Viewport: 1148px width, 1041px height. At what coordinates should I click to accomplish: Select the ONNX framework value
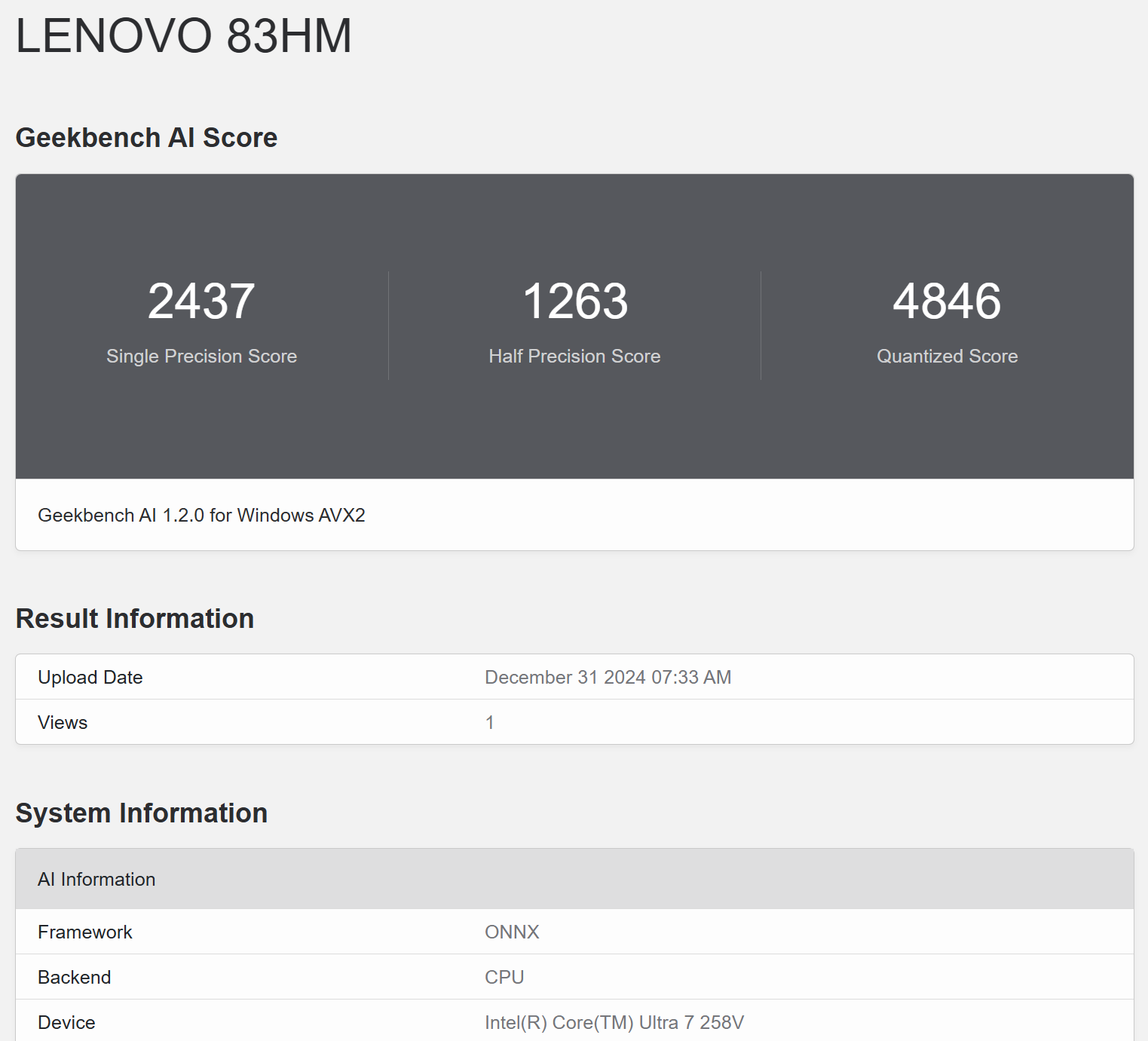click(x=512, y=932)
